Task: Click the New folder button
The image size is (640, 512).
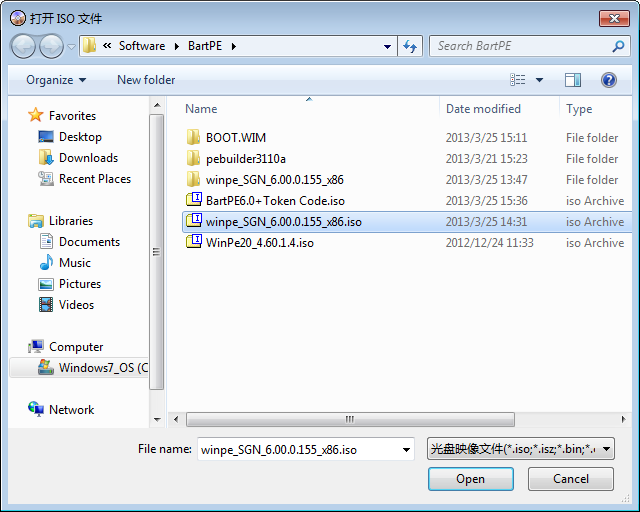Action: (x=146, y=80)
